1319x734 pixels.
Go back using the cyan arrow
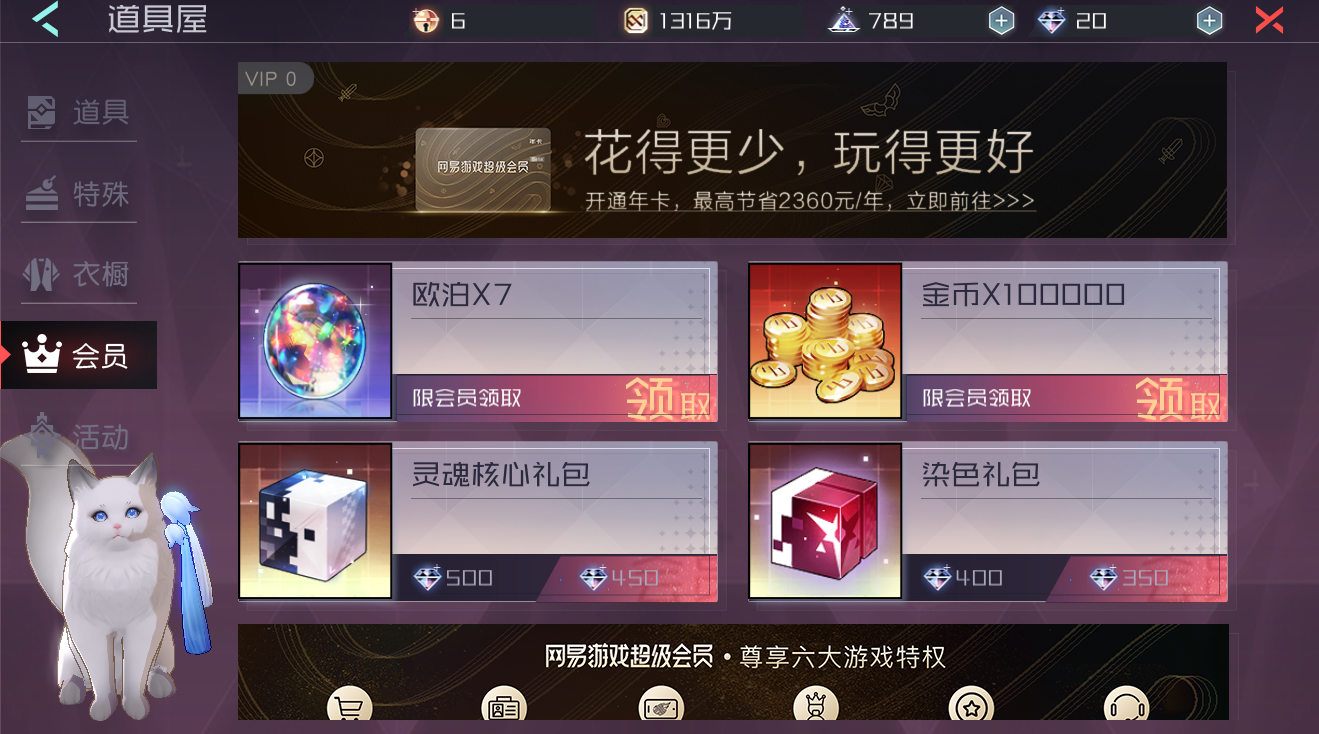pyautogui.click(x=45, y=20)
